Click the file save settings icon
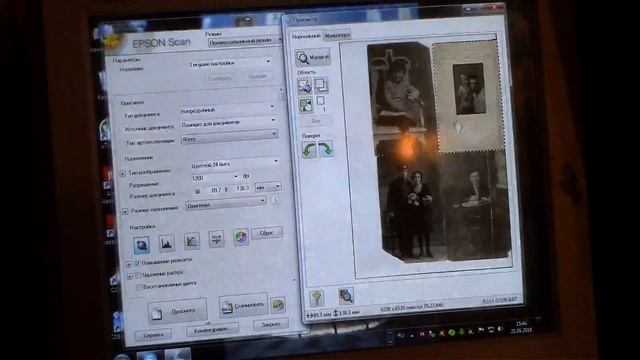This screenshot has height=360, width=640. point(278,304)
